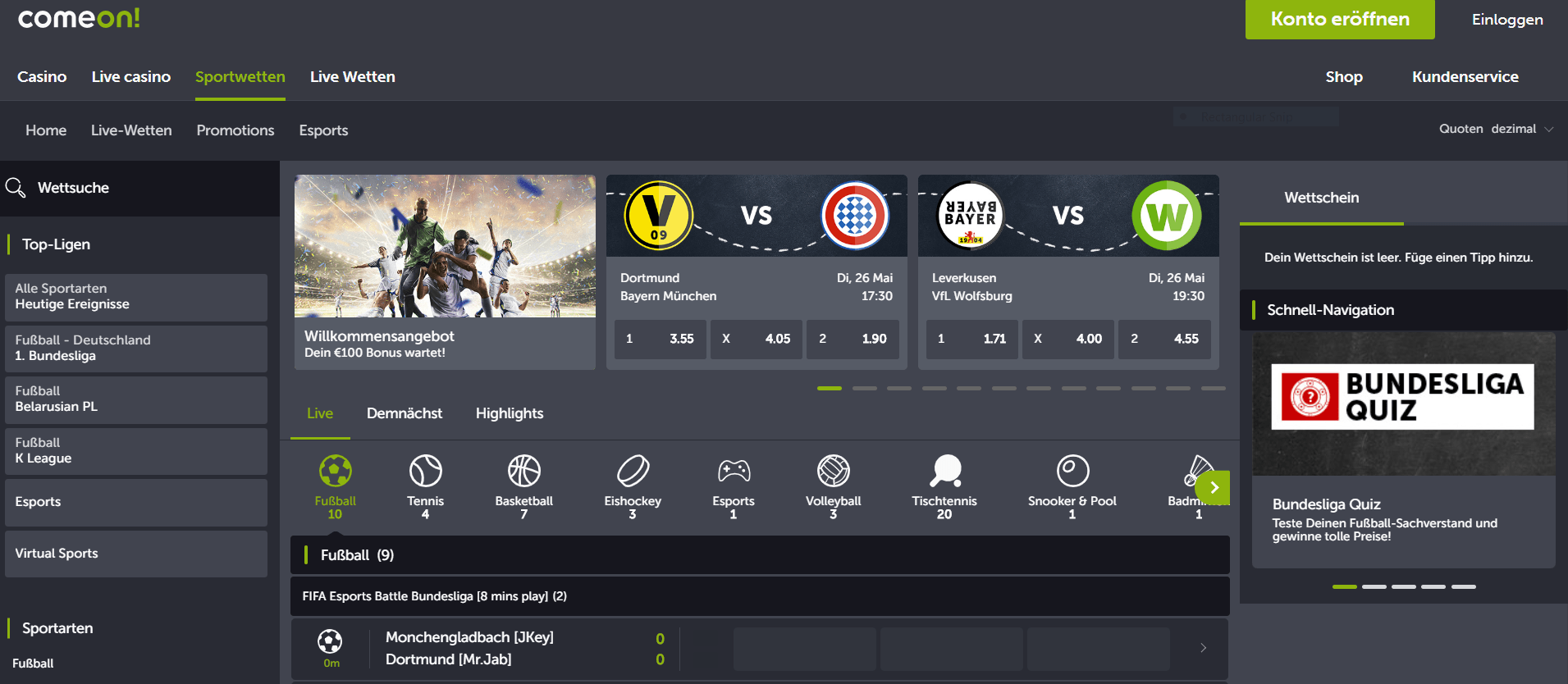The image size is (1568, 684).
Task: Jump to second match carousel page indicator
Action: [x=864, y=388]
